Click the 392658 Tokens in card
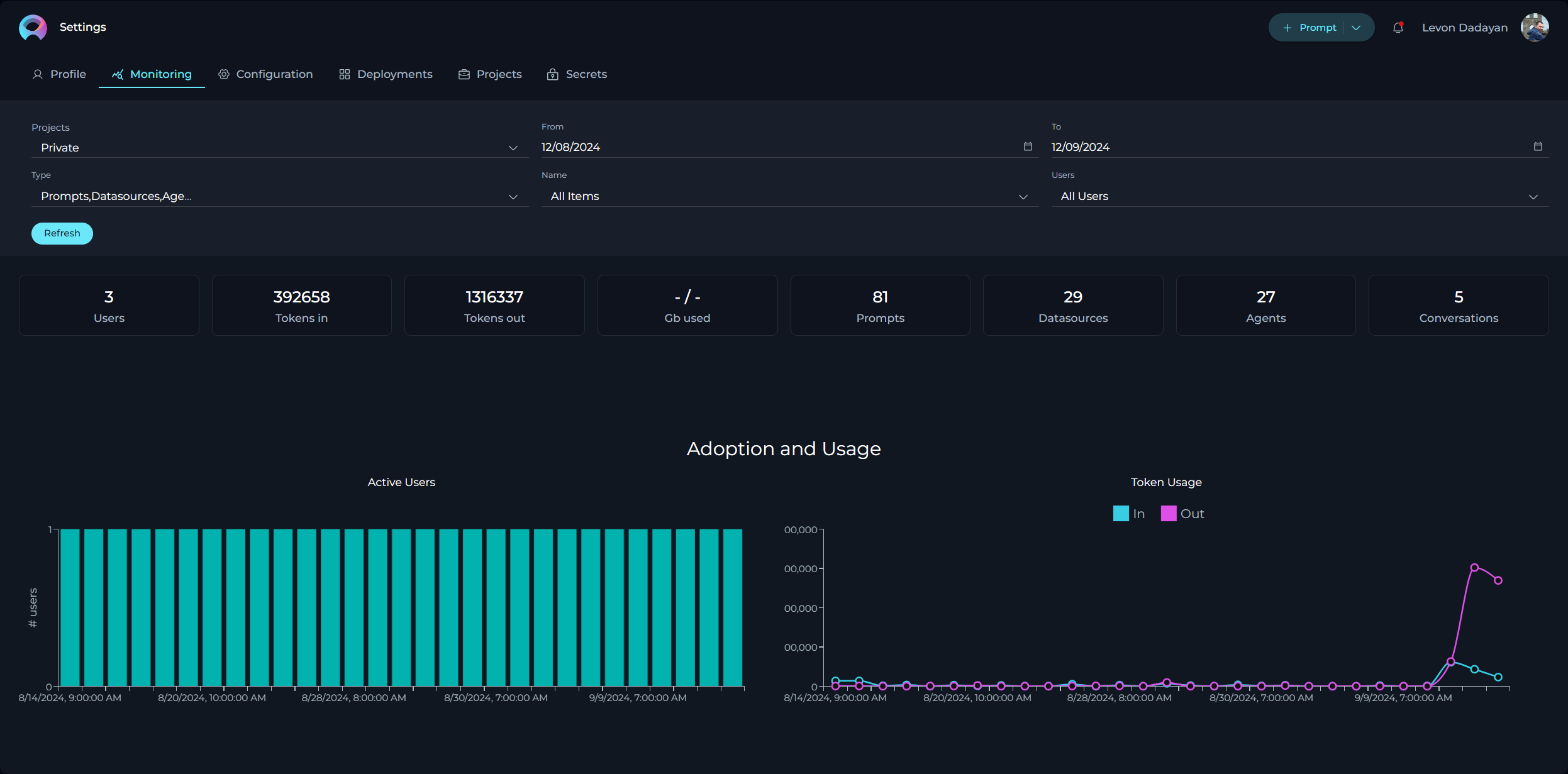This screenshot has height=774, width=1568. tap(302, 306)
